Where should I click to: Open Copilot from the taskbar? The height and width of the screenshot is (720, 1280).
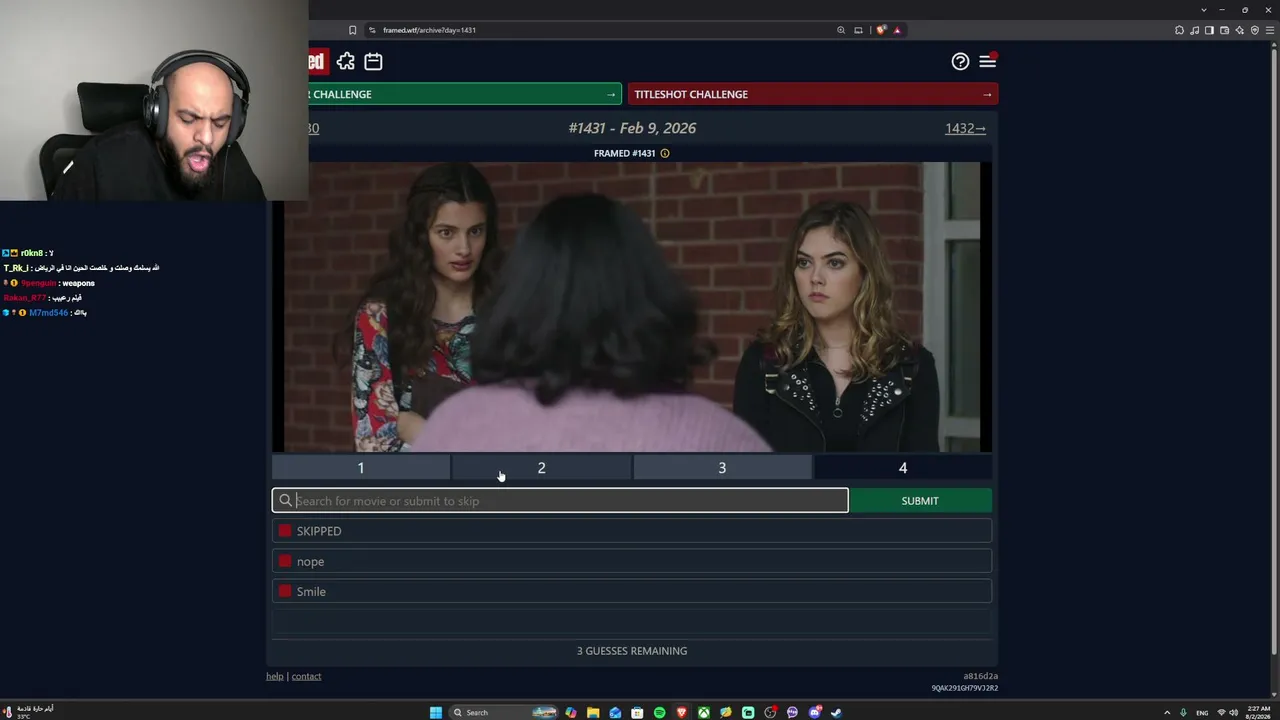point(571,713)
